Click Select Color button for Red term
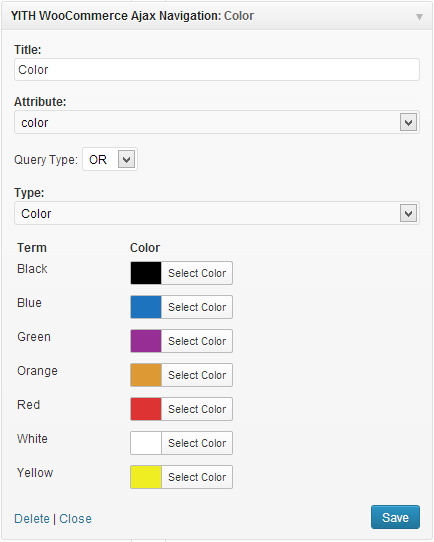 click(197, 409)
